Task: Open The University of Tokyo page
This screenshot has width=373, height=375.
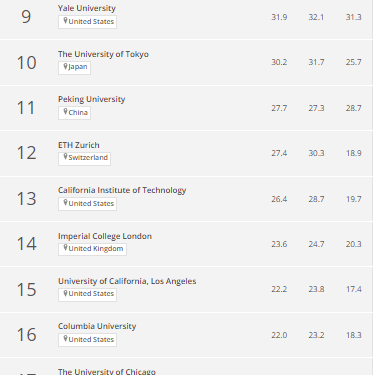Action: (x=103, y=54)
